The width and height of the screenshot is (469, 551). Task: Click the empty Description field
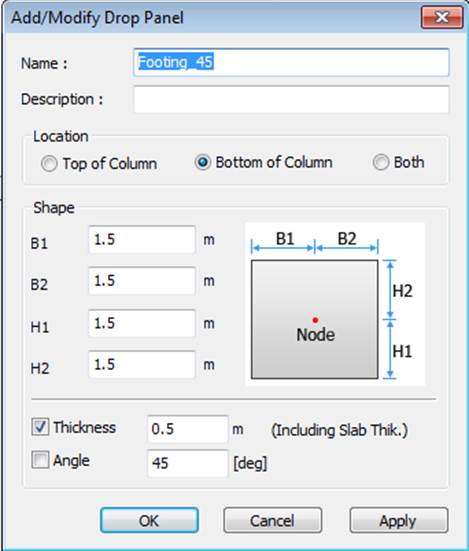coord(291,99)
